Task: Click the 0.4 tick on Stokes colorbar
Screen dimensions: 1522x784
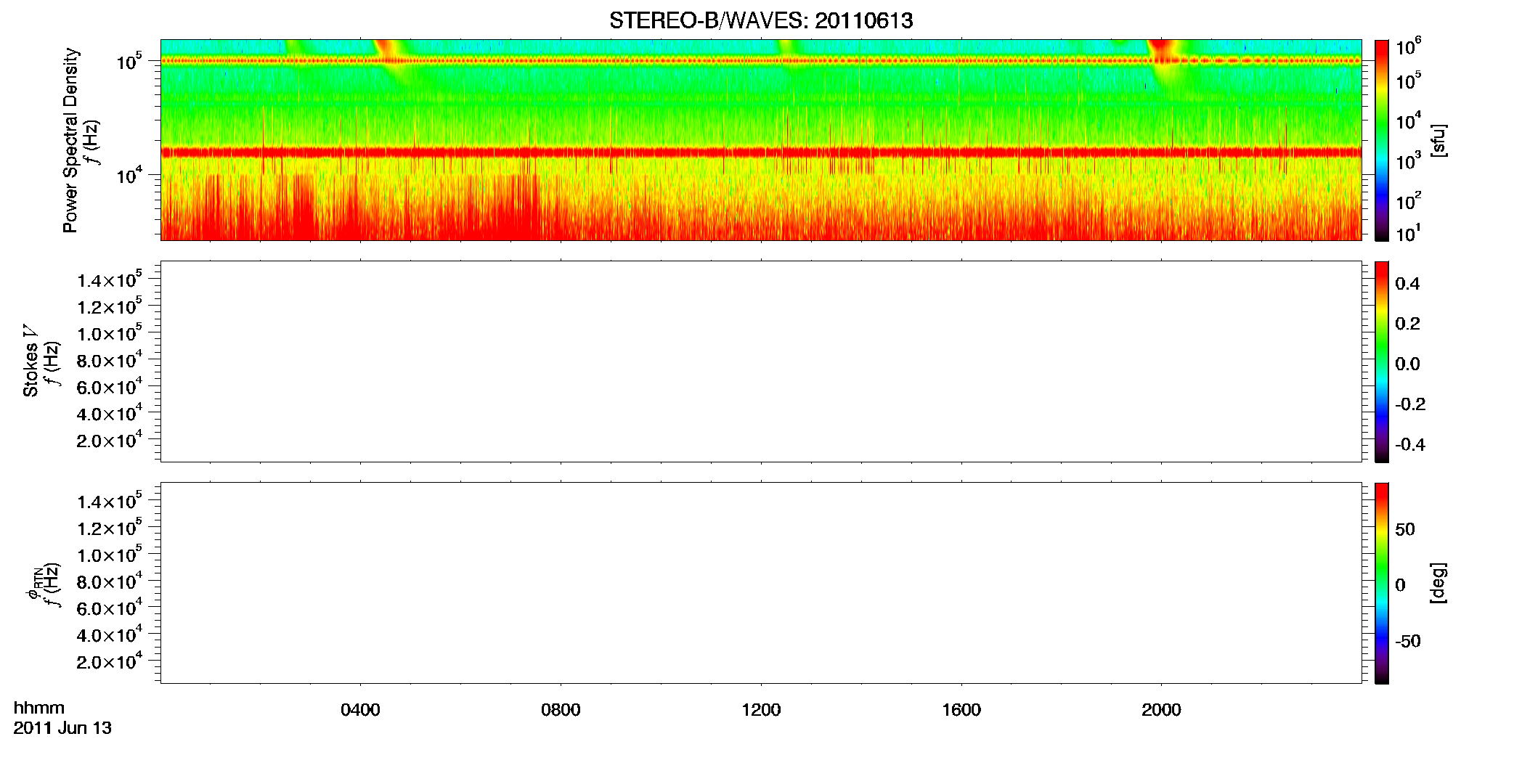Action: 1407,284
